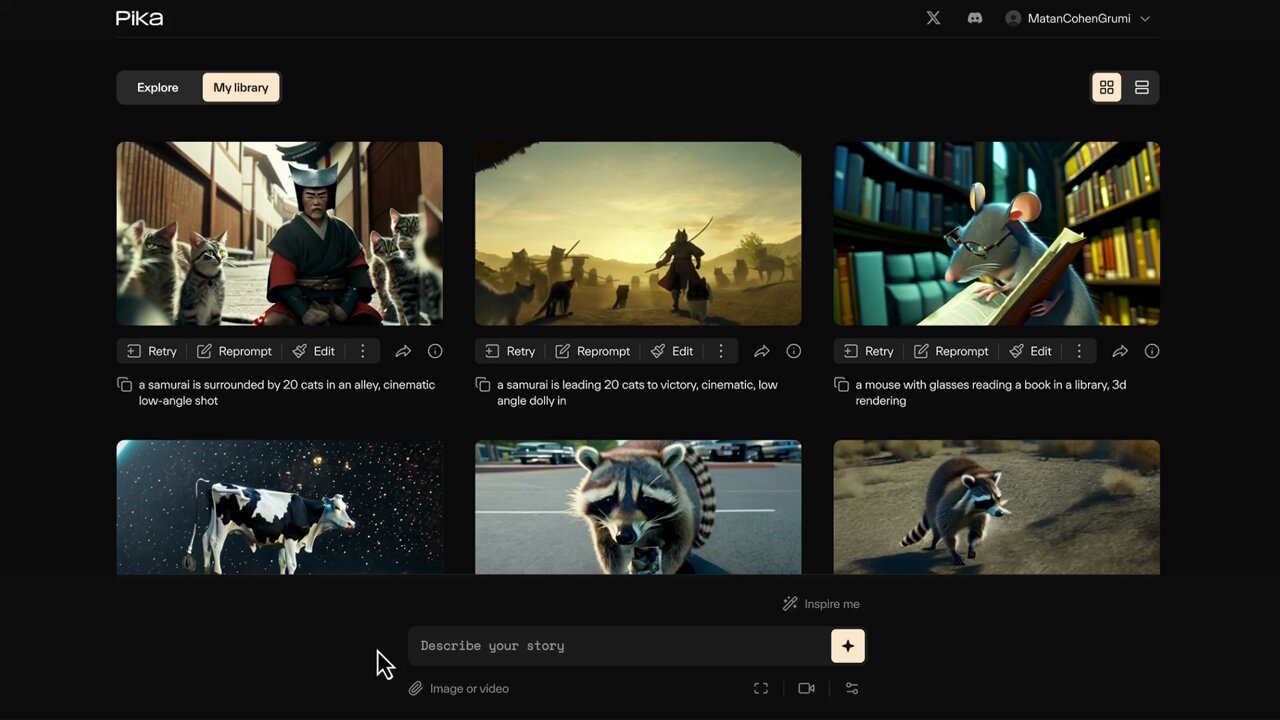Show info for samurai leading cats video

(794, 351)
